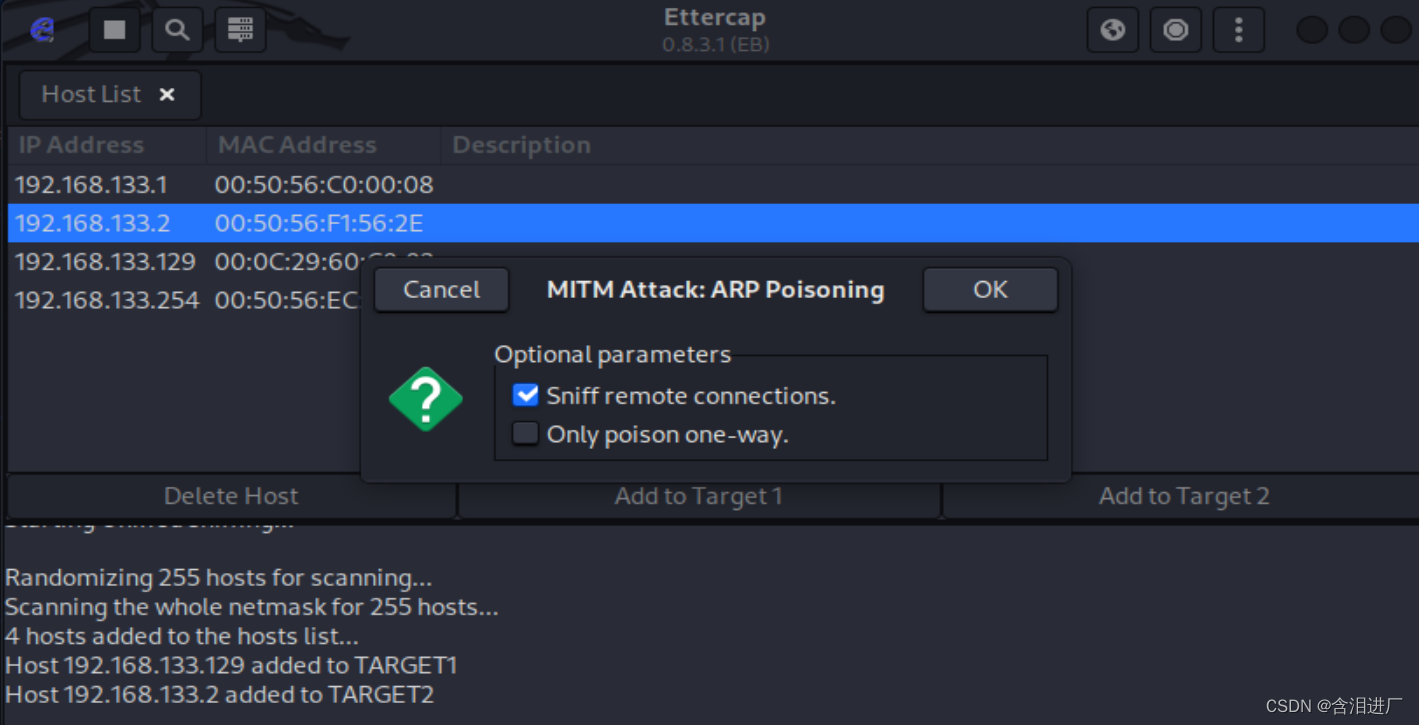
Task: Sort by MAC Address column header
Action: coord(323,145)
